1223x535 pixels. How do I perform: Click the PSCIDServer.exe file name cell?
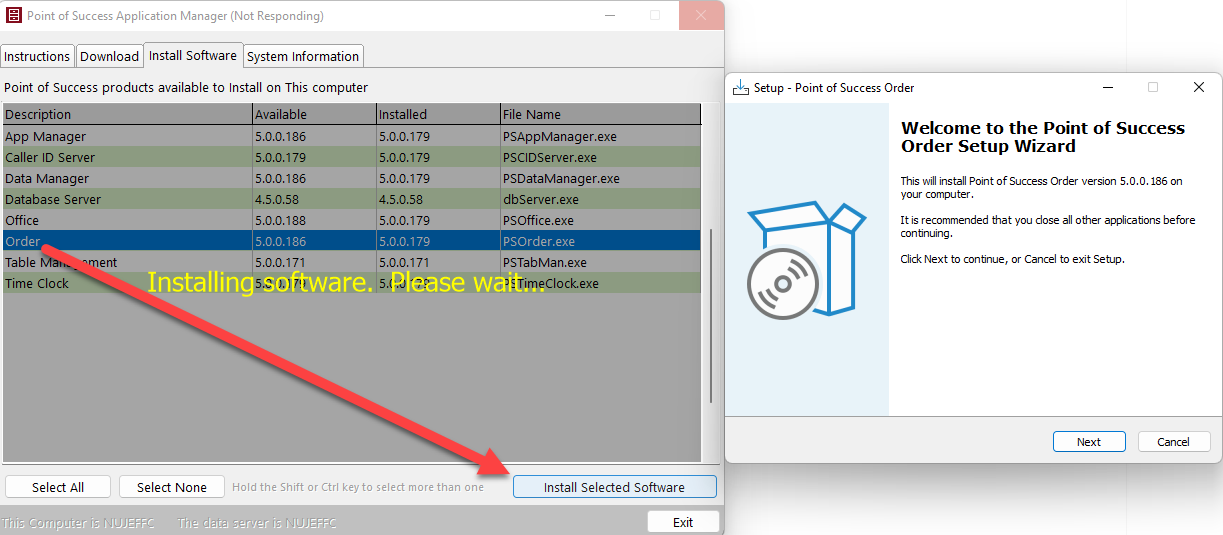coord(601,157)
